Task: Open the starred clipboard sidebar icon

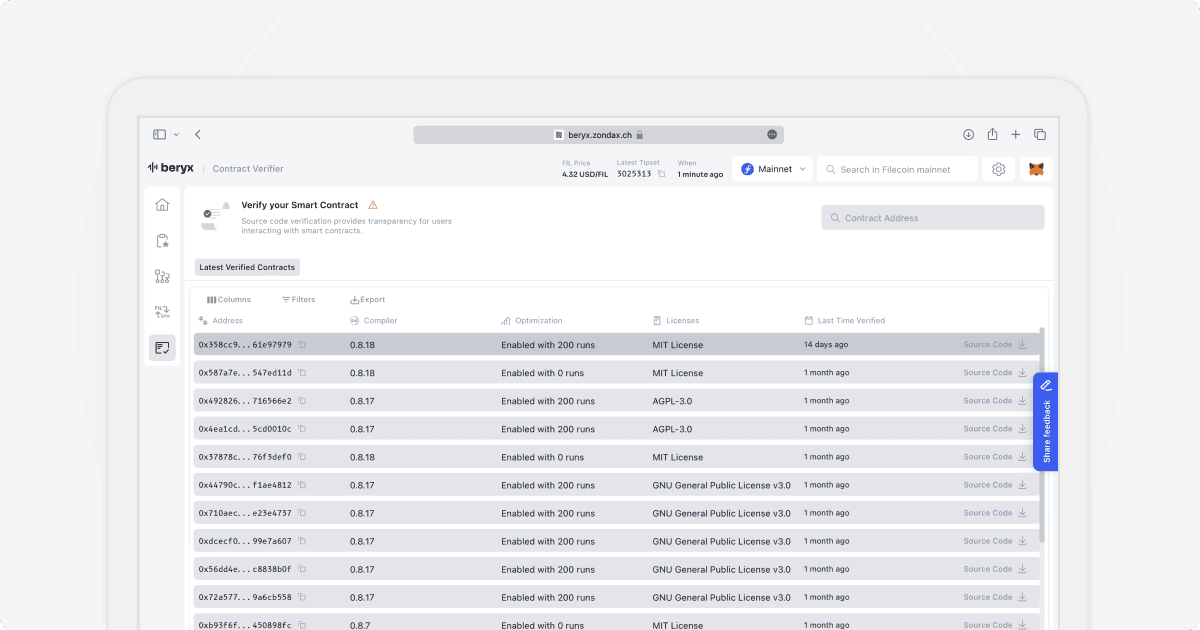Action: [162, 241]
